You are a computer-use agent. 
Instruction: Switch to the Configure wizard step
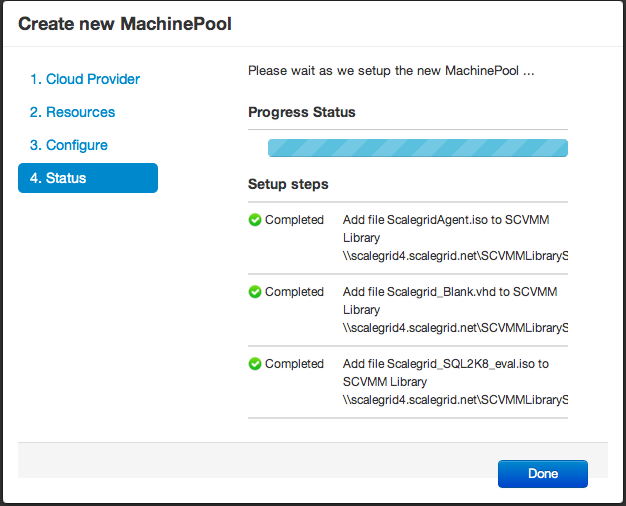pos(68,145)
